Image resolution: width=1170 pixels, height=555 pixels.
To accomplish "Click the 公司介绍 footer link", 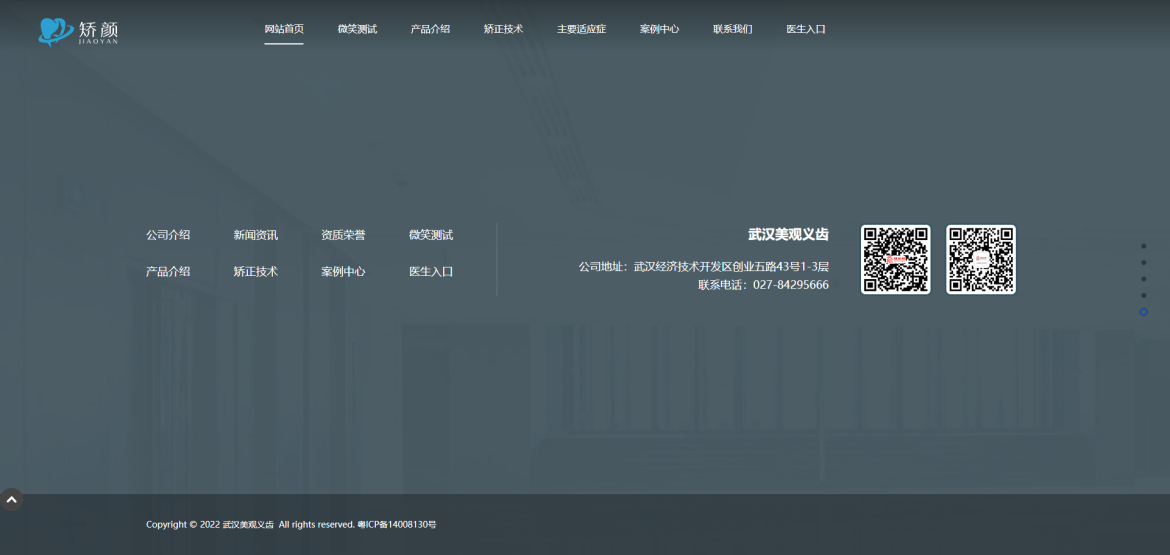I will coord(168,235).
